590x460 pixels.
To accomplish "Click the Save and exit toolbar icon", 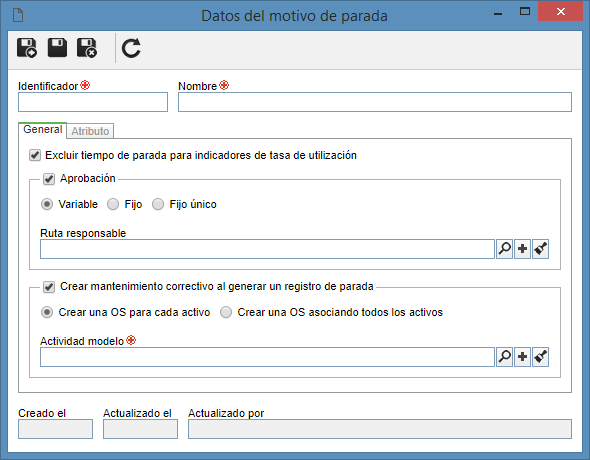I will pos(87,48).
